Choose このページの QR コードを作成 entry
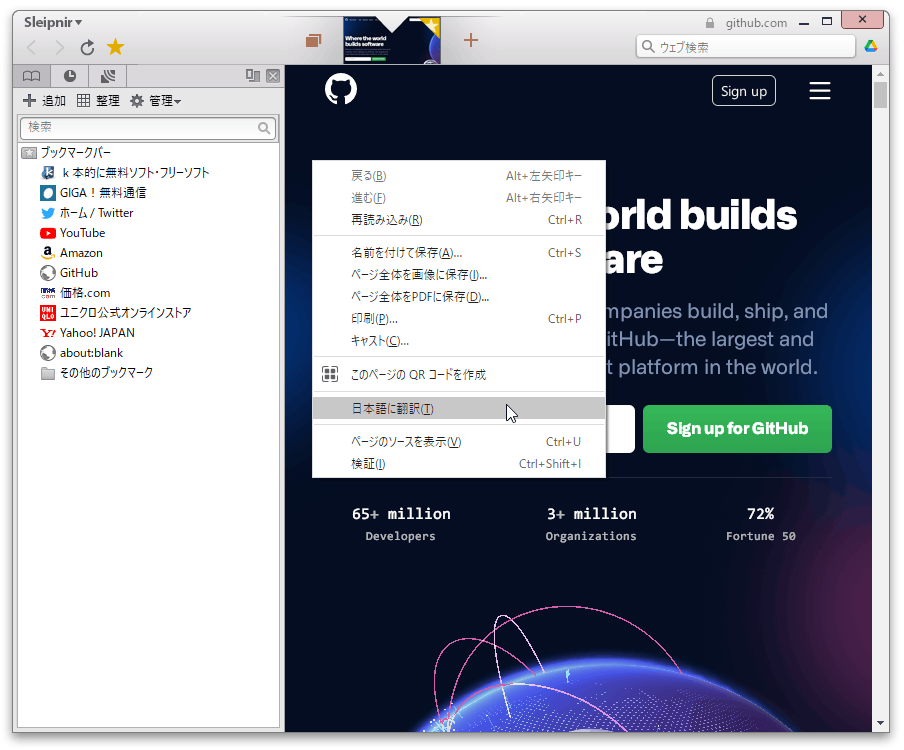Viewport: 904px width, 750px height. [x=458, y=375]
